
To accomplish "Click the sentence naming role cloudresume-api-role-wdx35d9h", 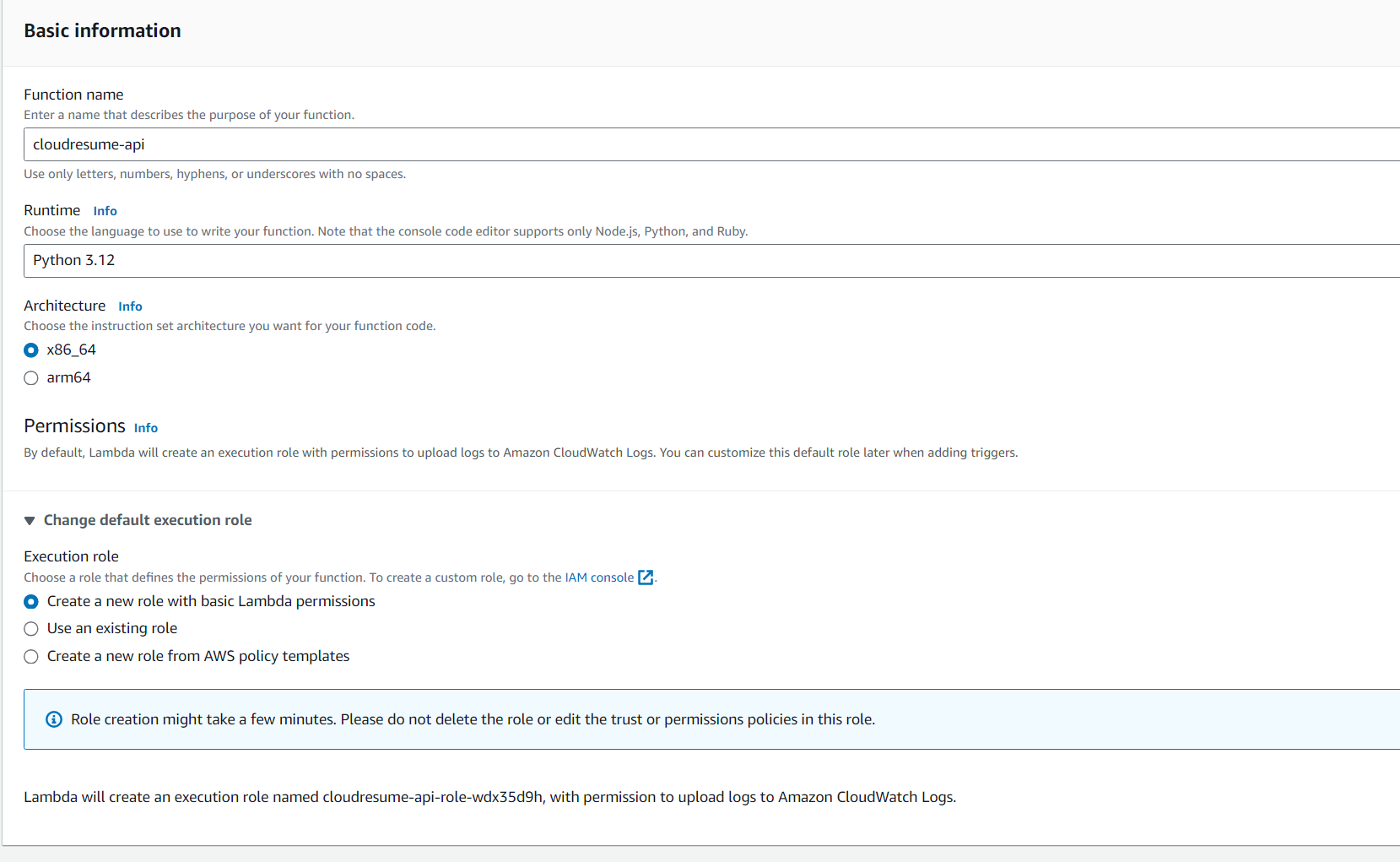I will [489, 797].
